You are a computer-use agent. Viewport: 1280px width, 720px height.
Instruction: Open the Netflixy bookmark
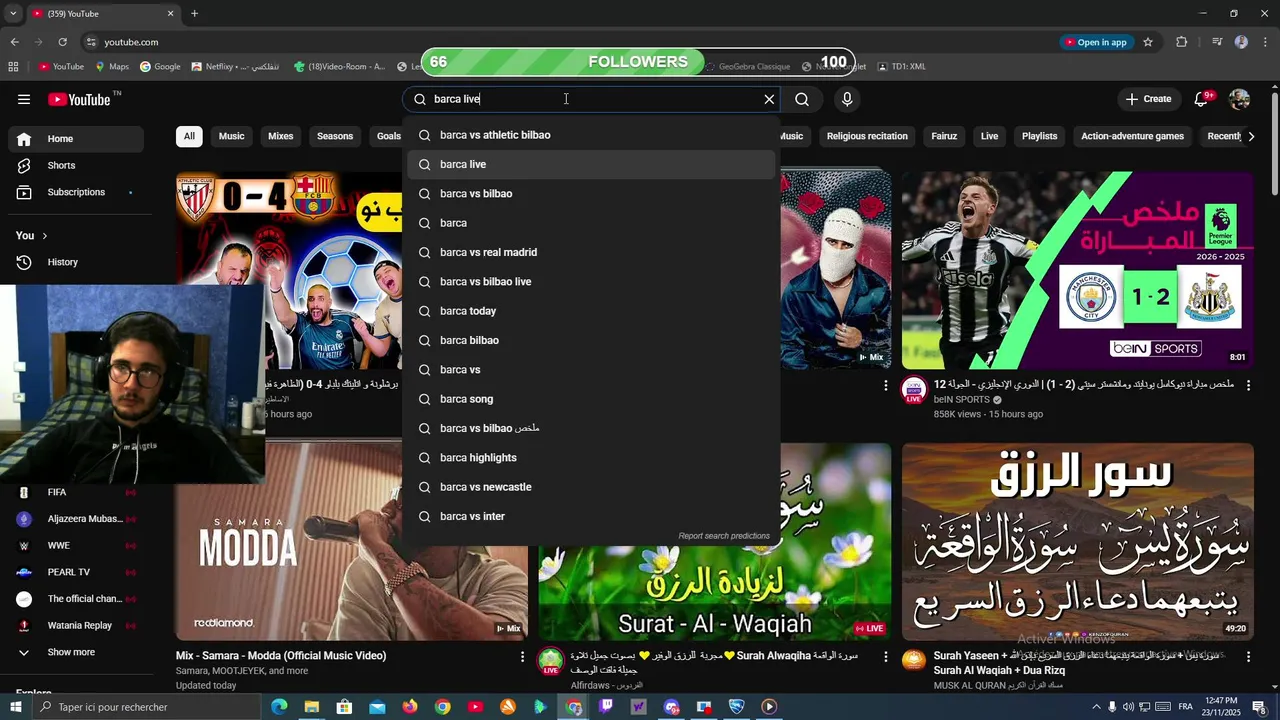coord(234,67)
